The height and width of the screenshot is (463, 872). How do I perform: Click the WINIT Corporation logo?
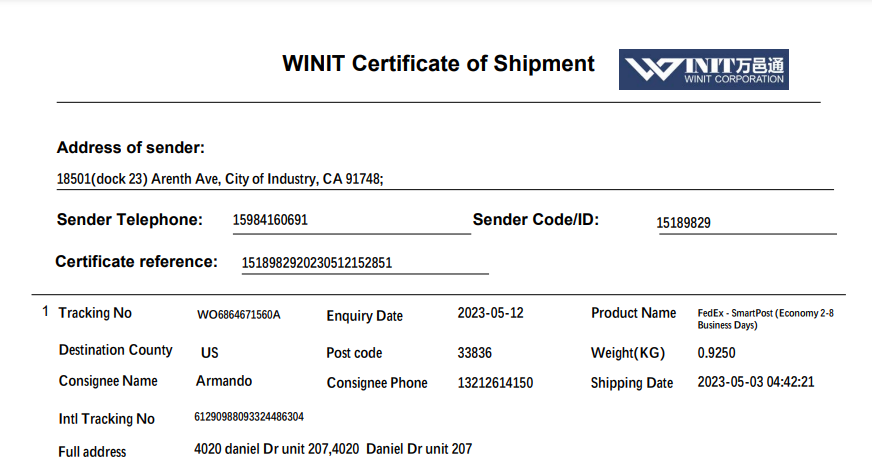[x=703, y=69]
